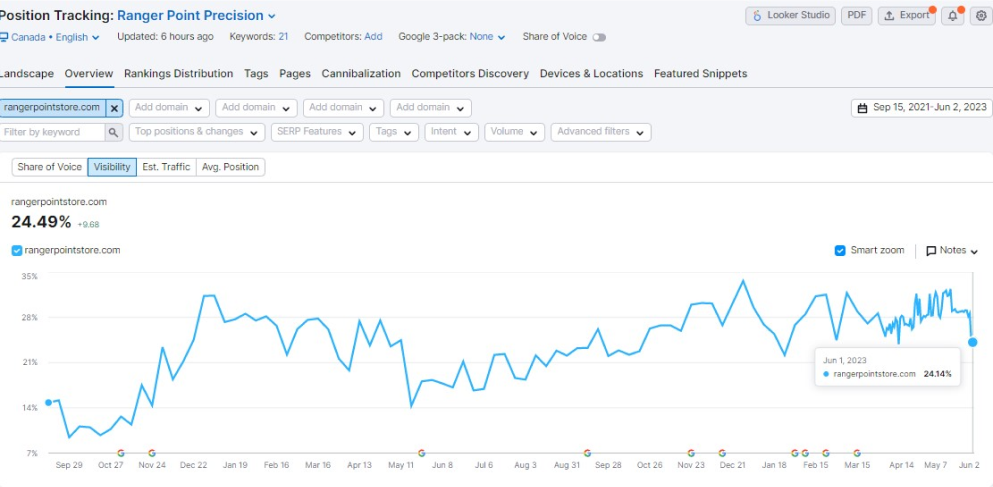Open Keywords count link 21
Screen dimensions: 993x487
point(282,37)
